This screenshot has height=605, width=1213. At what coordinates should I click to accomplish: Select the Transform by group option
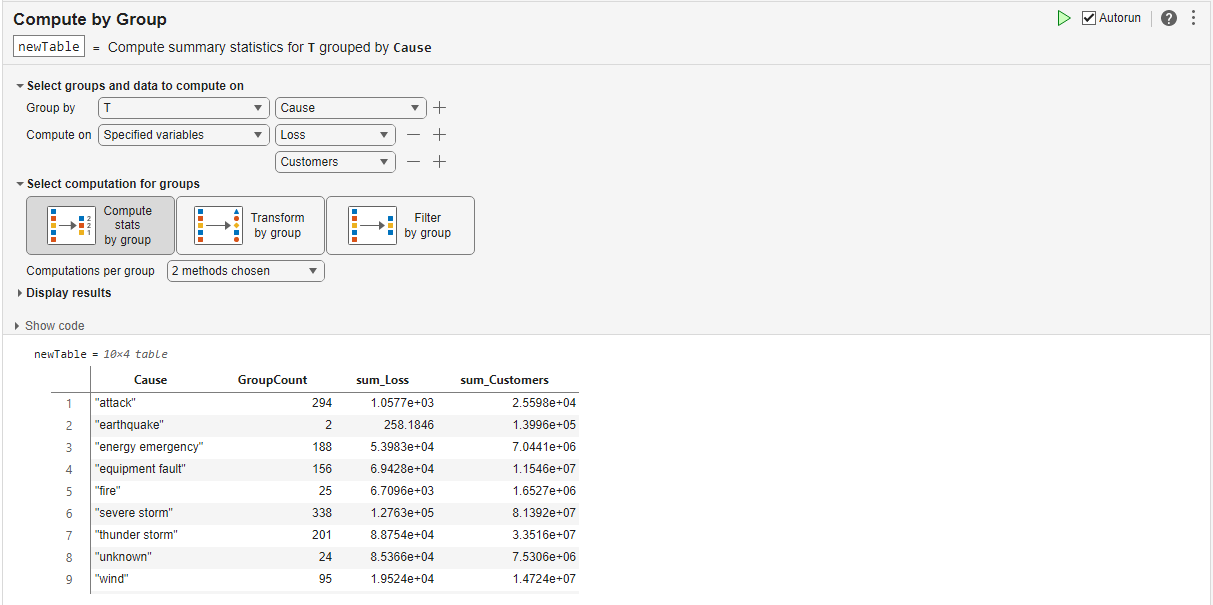coord(249,225)
